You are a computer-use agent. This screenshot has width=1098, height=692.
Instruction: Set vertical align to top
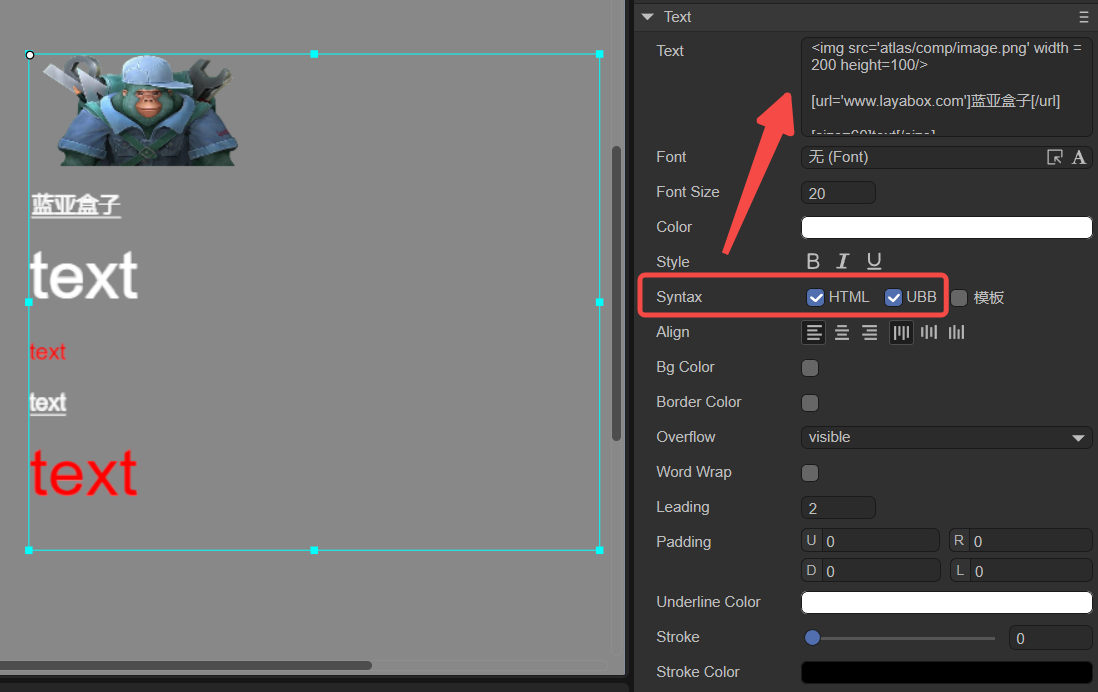(x=901, y=333)
